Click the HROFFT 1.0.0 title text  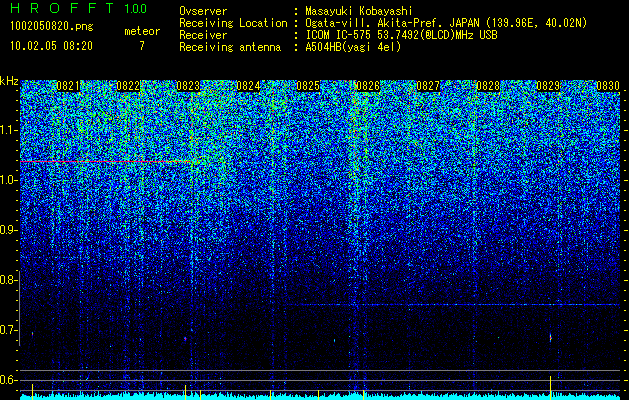[79, 8]
